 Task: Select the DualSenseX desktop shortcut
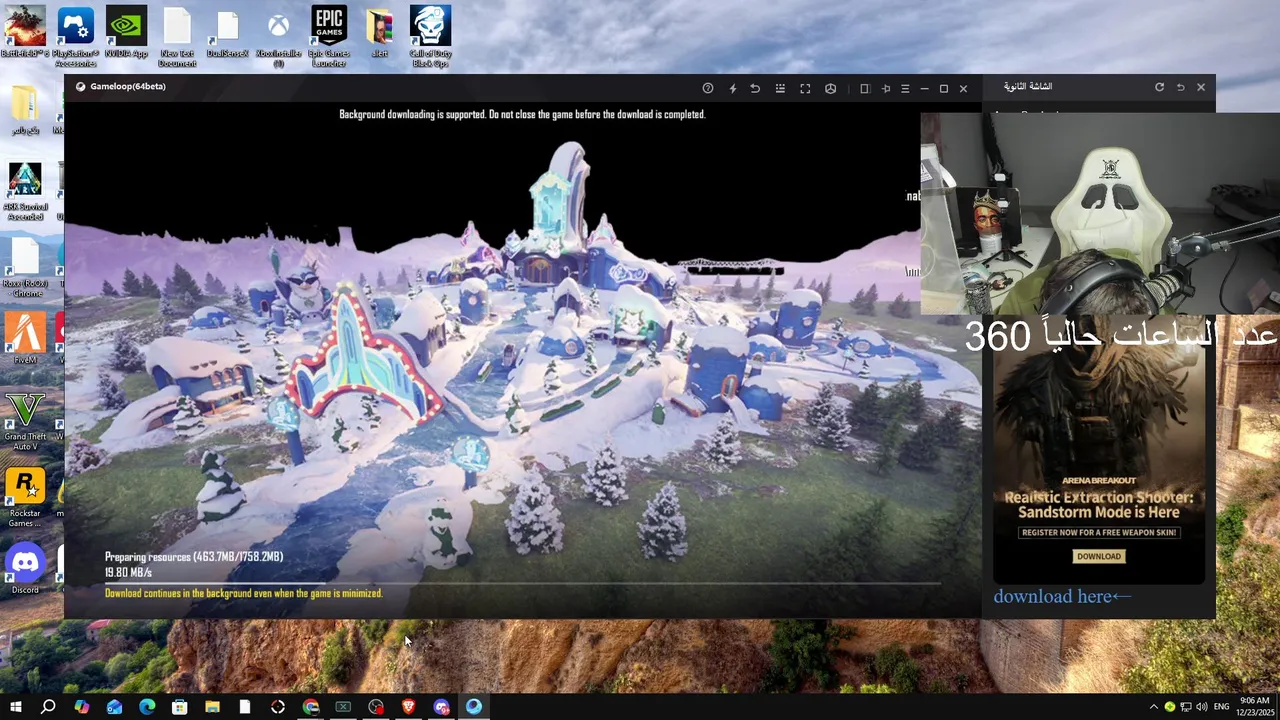point(227,32)
